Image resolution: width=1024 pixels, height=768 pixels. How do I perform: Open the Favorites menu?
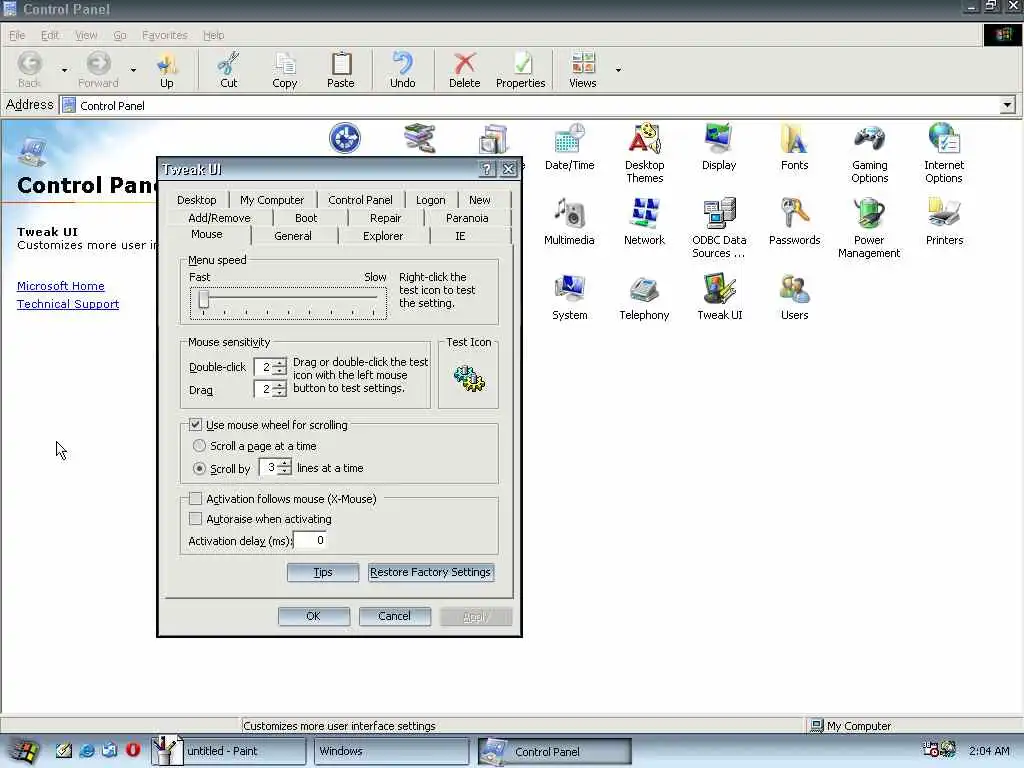[x=165, y=35]
